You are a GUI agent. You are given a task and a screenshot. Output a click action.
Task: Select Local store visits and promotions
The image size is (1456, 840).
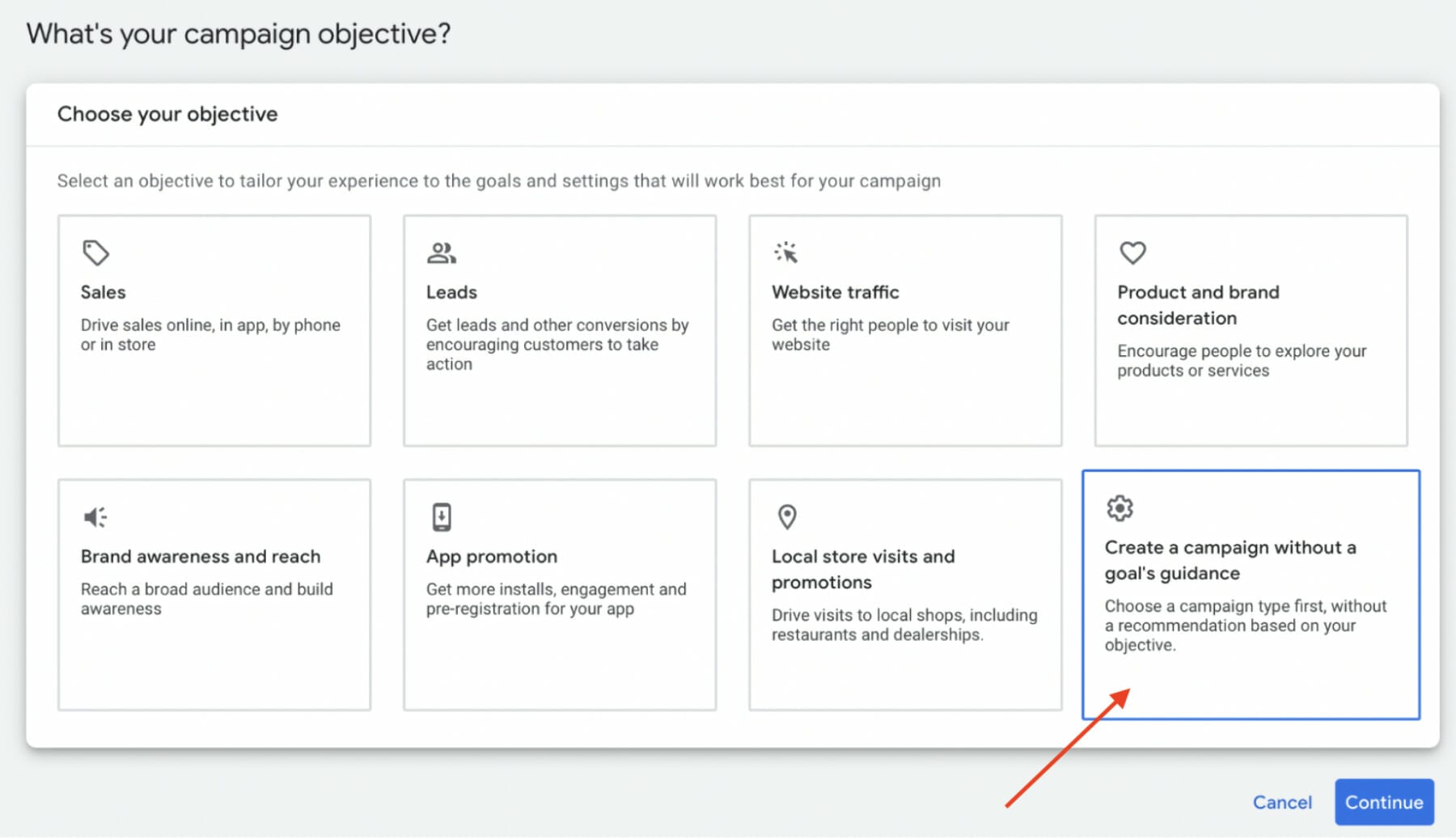[904, 594]
